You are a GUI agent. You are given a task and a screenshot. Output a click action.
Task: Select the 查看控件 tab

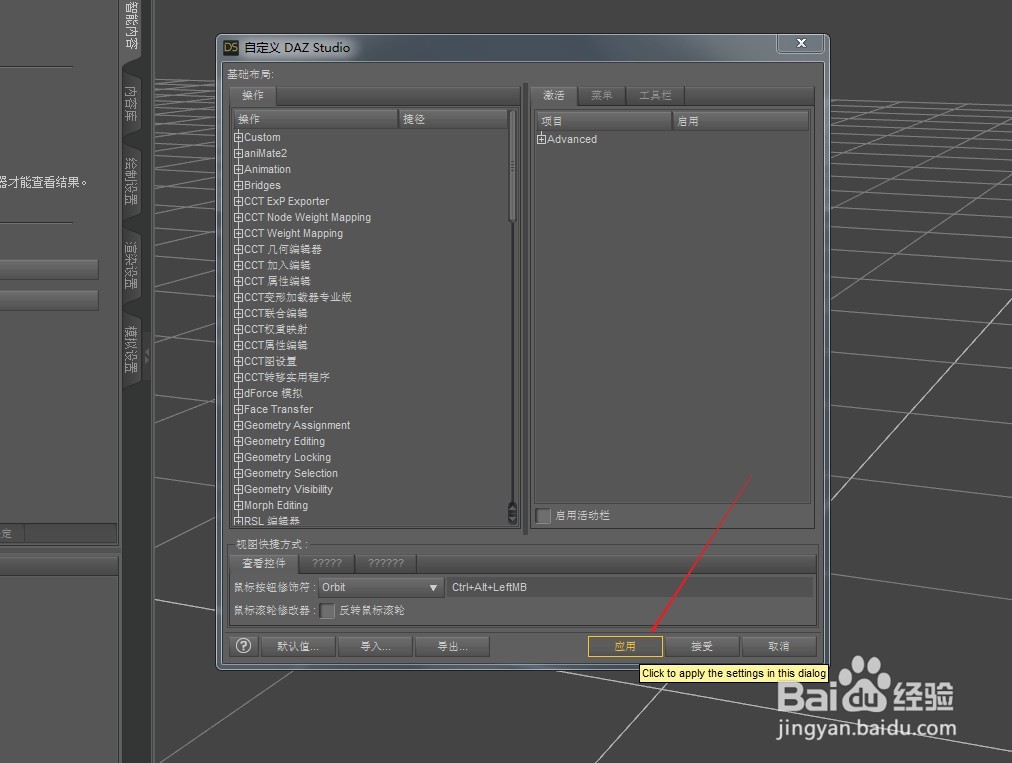pos(264,564)
